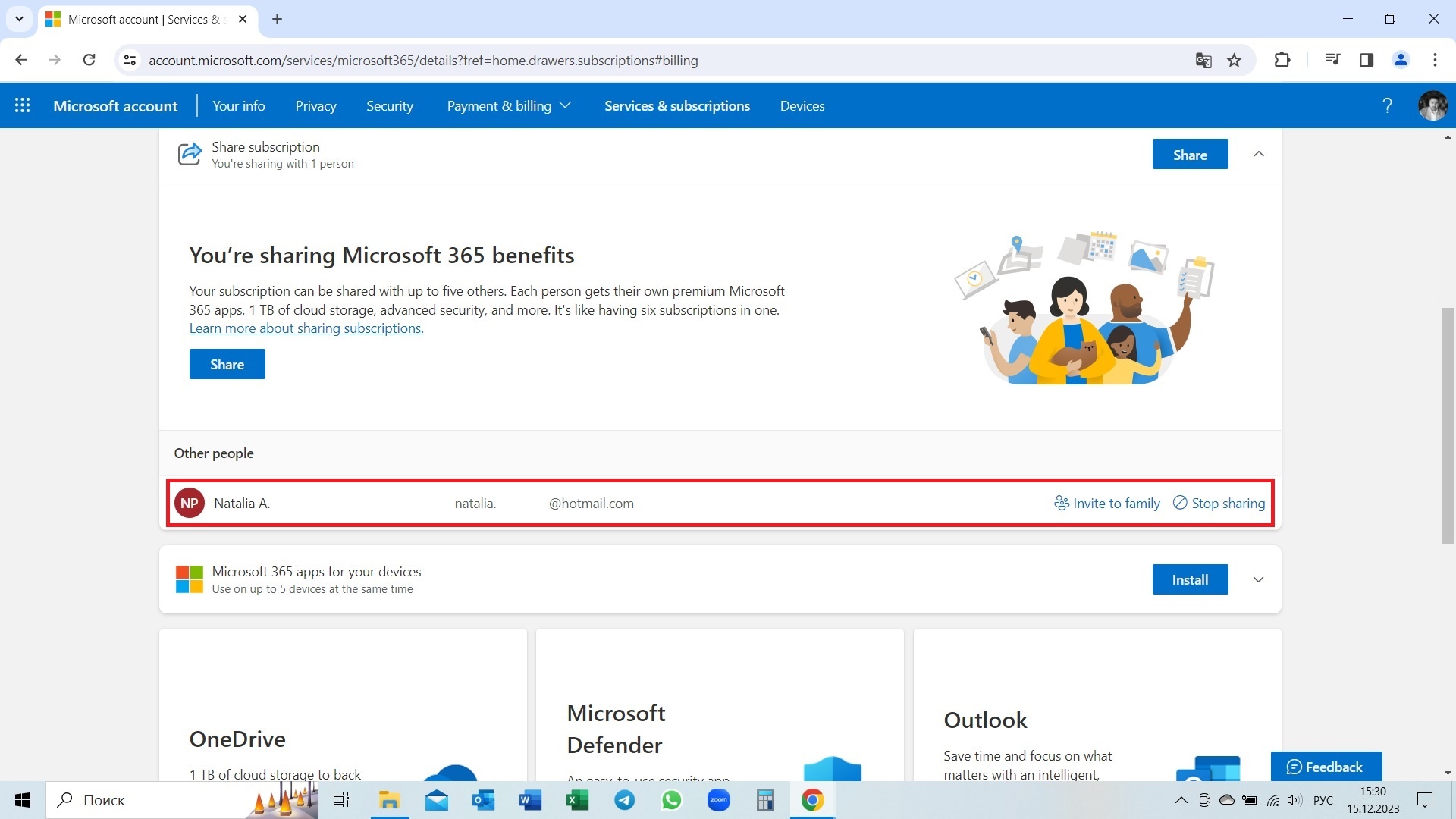Toggle Chrome side panel

pos(1367,60)
